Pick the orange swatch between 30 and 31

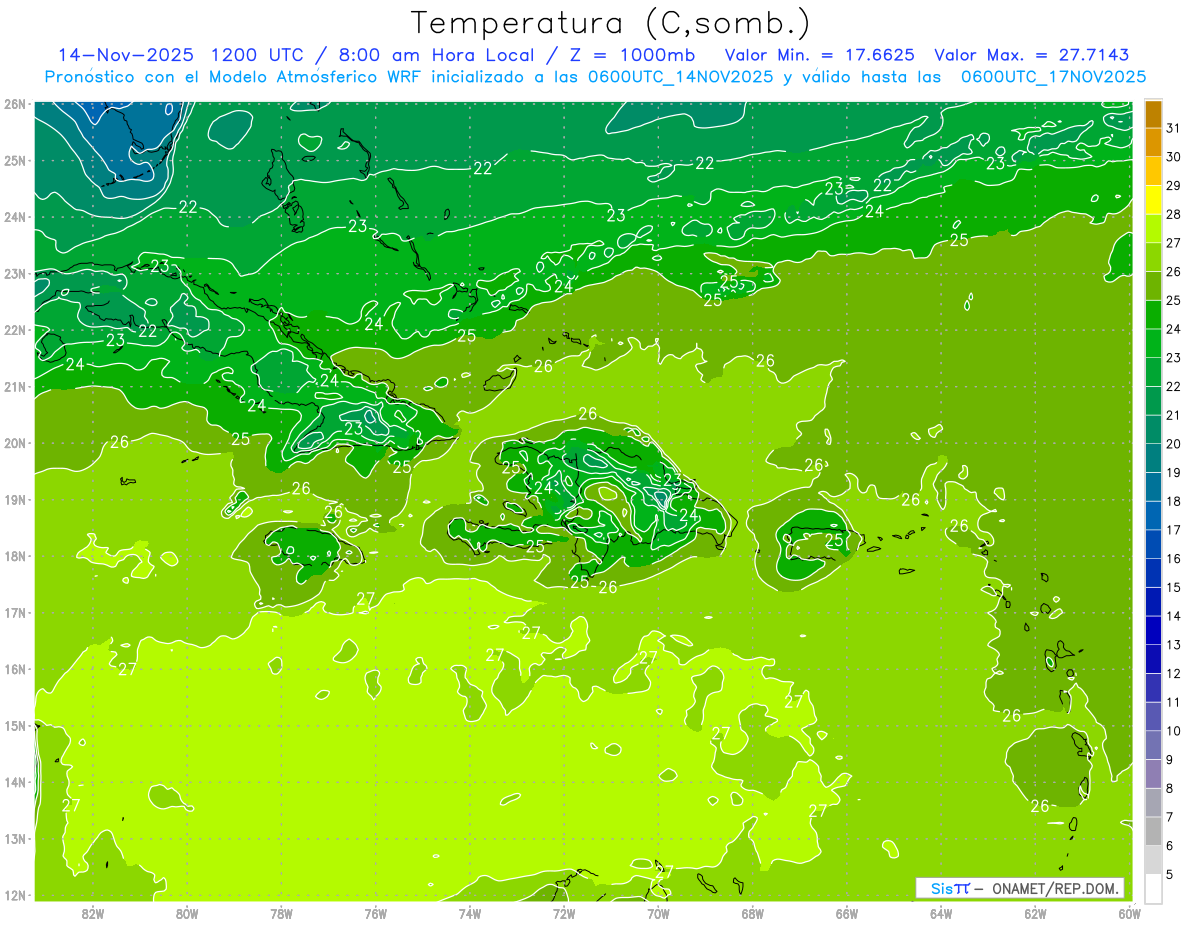coord(1153,142)
